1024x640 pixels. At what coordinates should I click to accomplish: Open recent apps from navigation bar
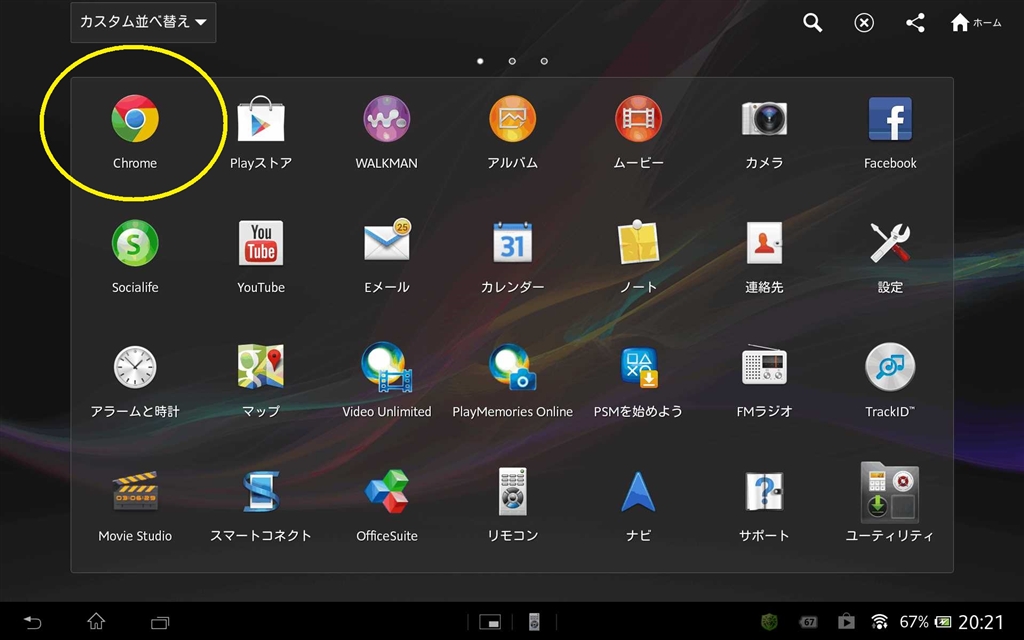(160, 622)
